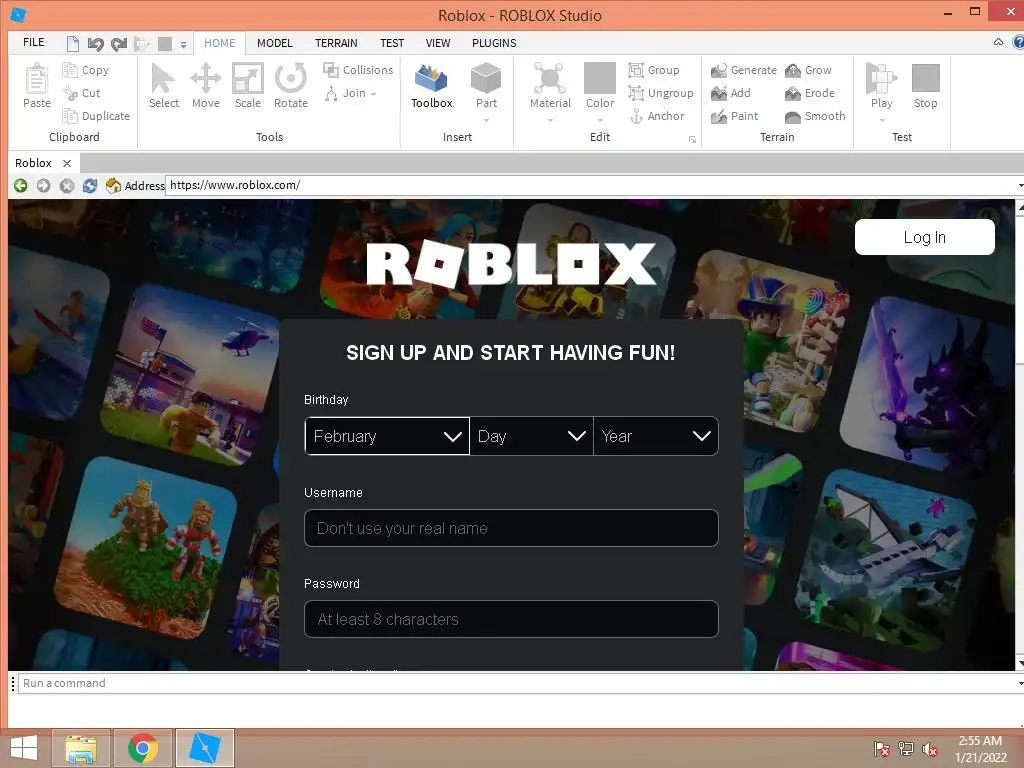The image size is (1024, 768).
Task: Click the Username input field
Action: 511,528
